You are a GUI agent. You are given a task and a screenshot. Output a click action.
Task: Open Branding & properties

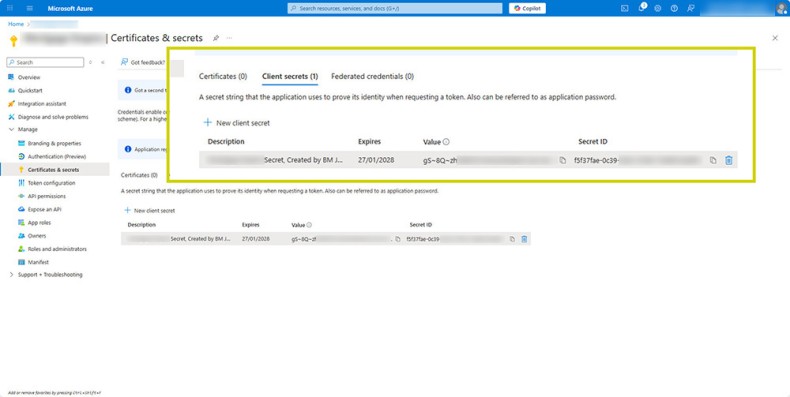point(54,143)
